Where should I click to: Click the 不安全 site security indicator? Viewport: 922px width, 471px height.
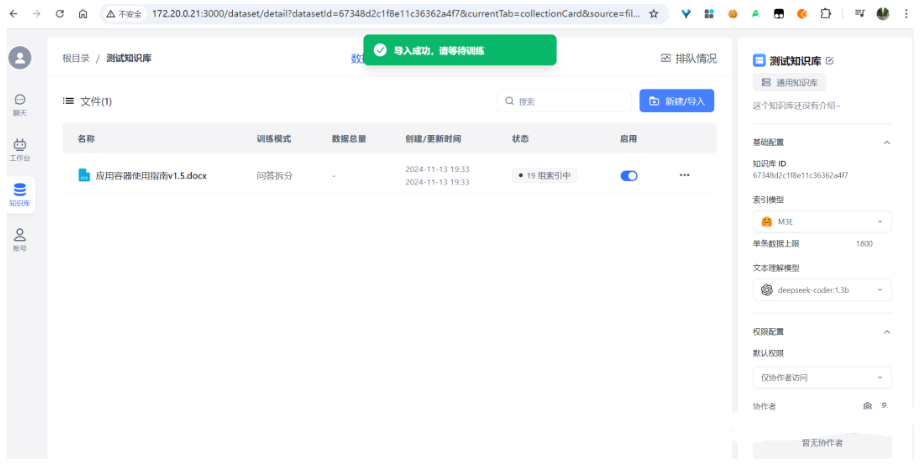[124, 14]
